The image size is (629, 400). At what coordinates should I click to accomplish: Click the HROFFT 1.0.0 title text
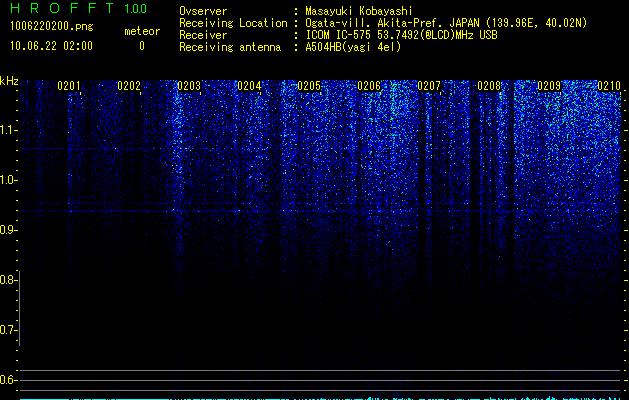click(x=78, y=8)
